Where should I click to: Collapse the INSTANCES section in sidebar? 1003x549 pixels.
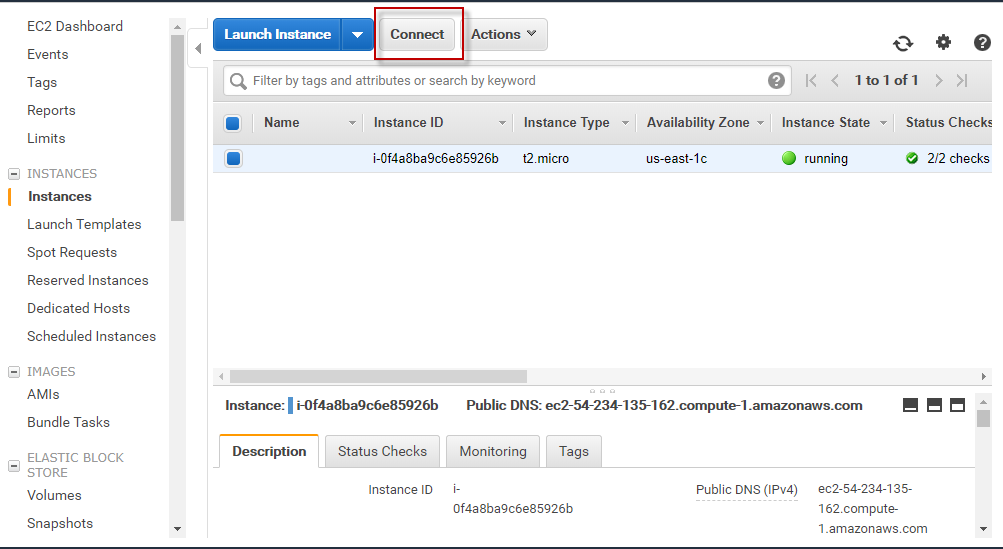click(x=14, y=174)
